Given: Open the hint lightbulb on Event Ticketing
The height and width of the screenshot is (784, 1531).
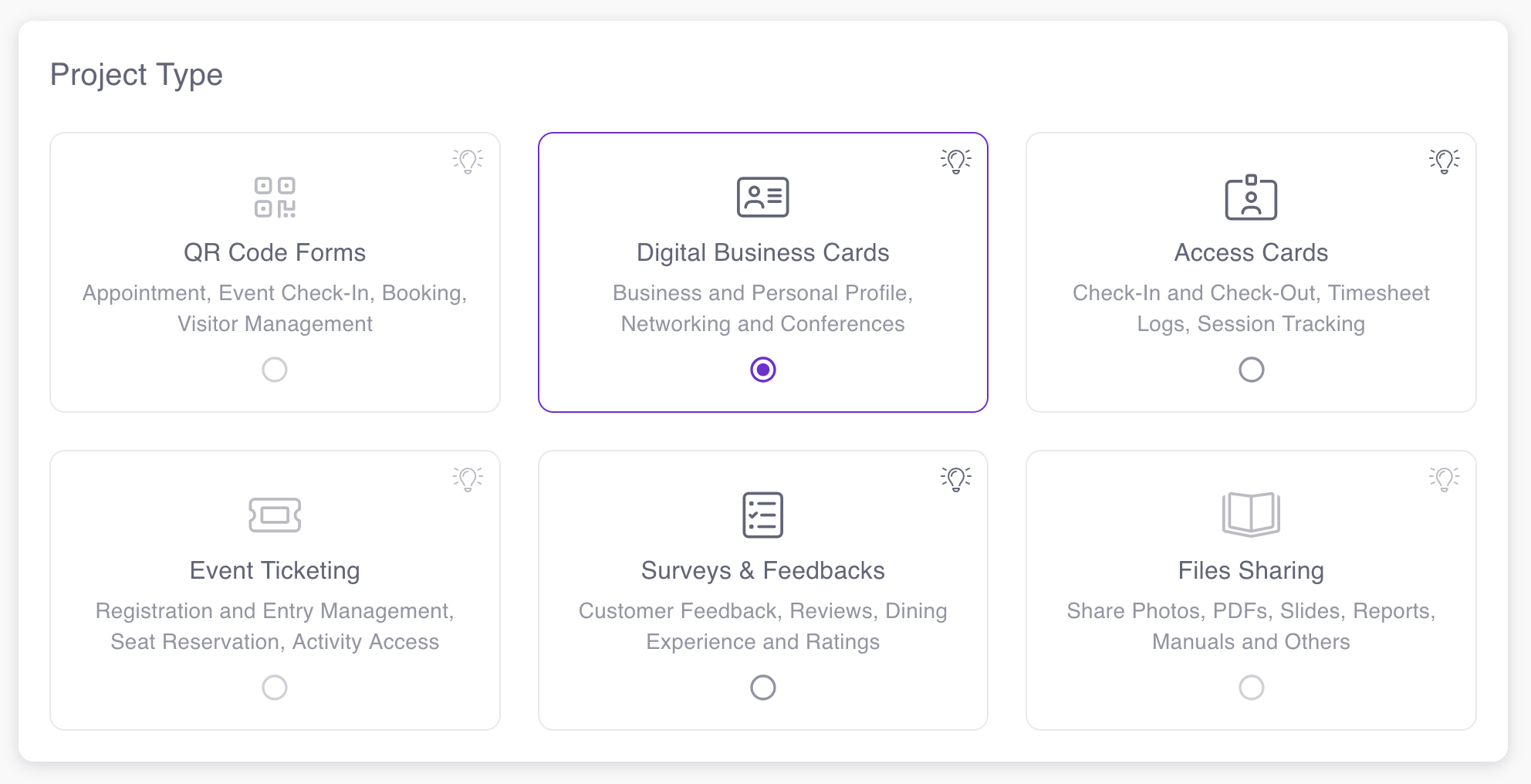Looking at the screenshot, I should 468,478.
